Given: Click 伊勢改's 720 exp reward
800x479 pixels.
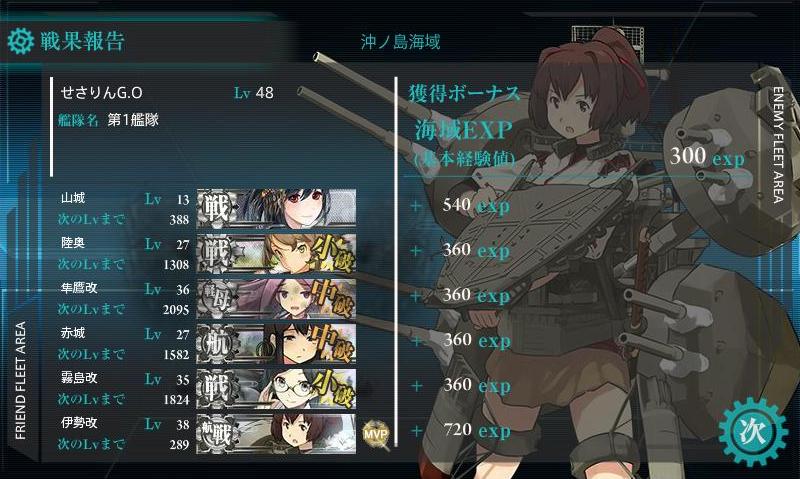Looking at the screenshot, I should 477,431.
